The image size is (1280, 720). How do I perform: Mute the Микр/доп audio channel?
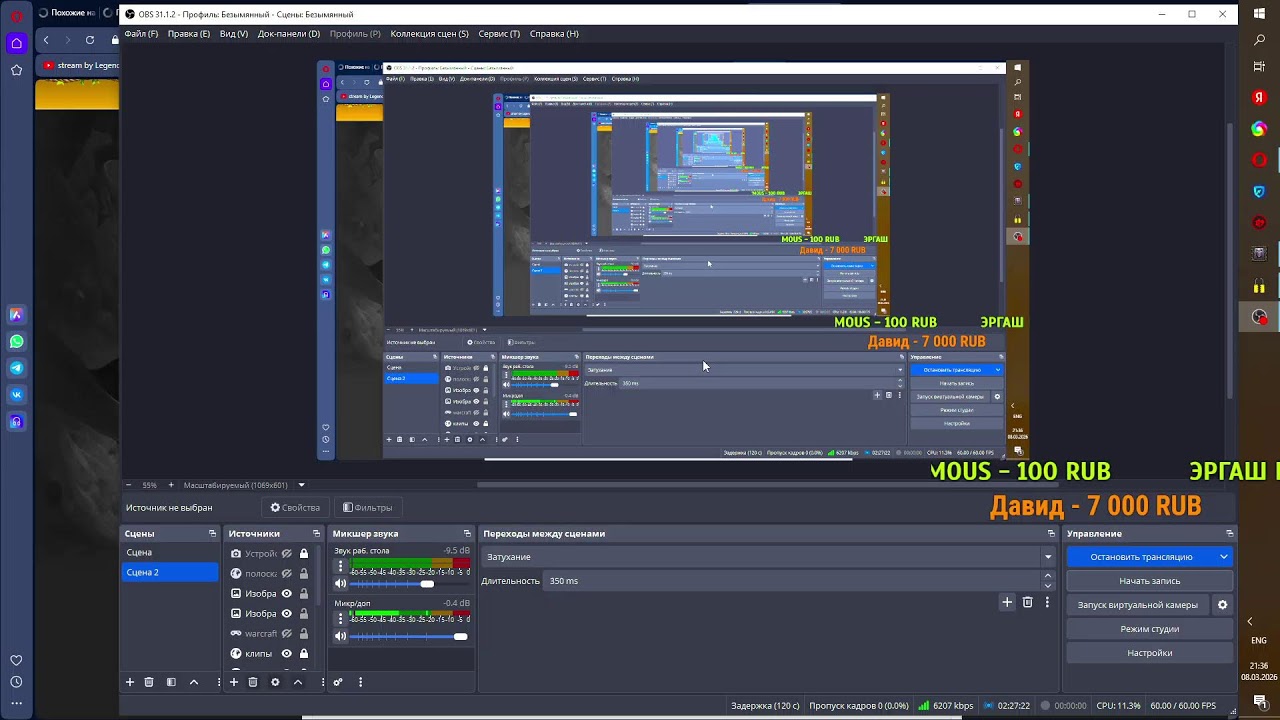(340, 636)
